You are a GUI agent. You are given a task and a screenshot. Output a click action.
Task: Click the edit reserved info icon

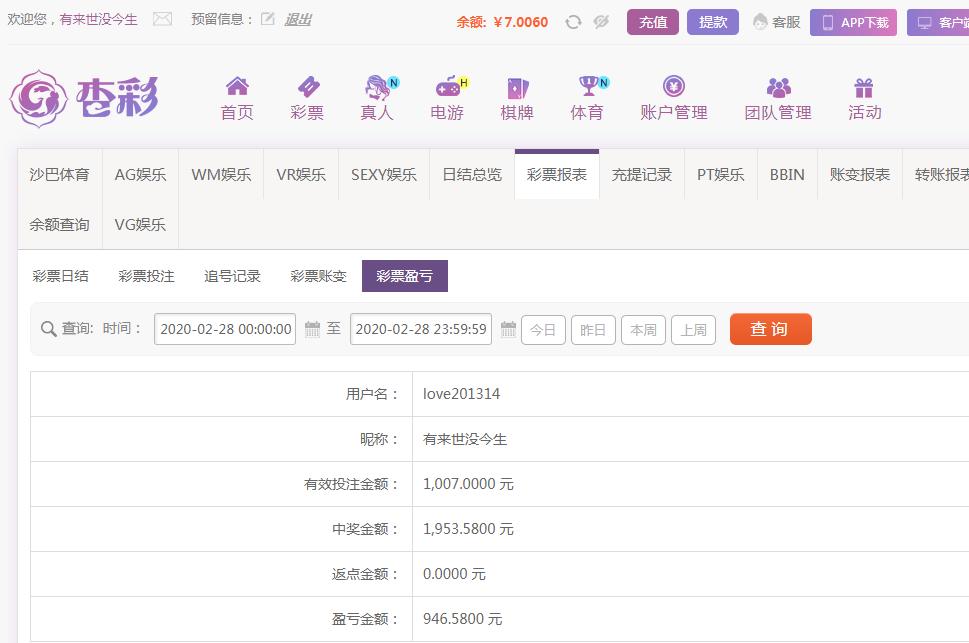coord(267,20)
